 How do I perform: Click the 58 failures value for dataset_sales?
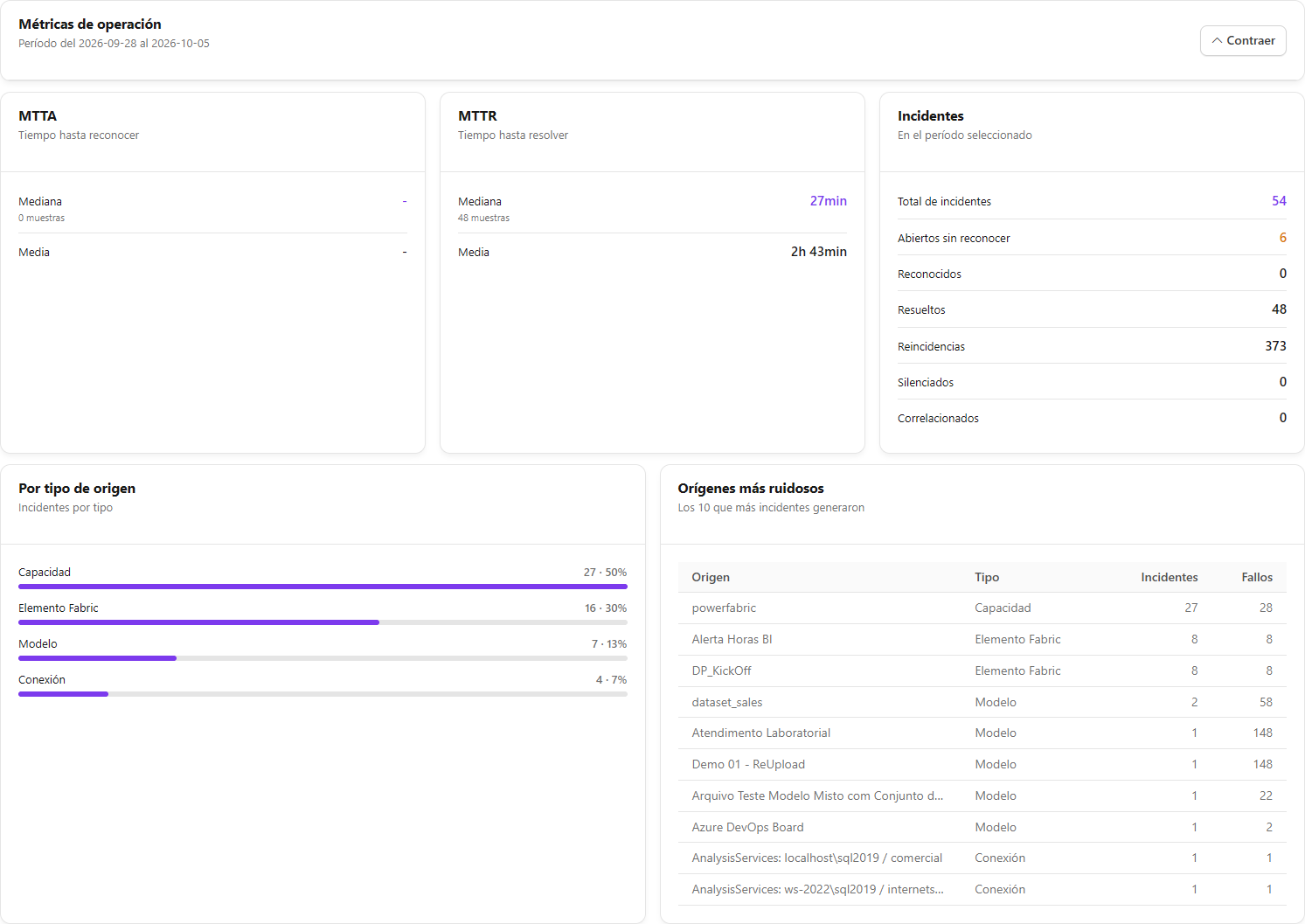pyautogui.click(x=1266, y=702)
